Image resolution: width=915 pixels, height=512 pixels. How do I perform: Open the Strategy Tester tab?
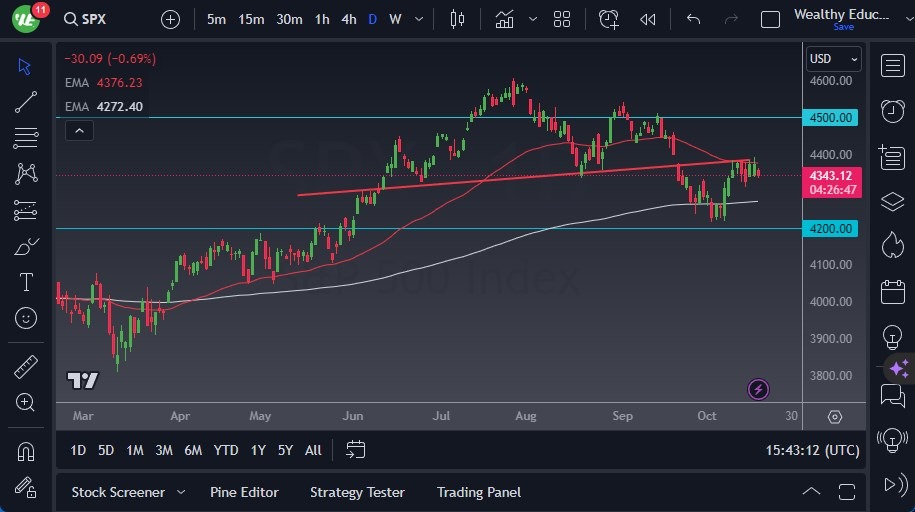pos(357,492)
